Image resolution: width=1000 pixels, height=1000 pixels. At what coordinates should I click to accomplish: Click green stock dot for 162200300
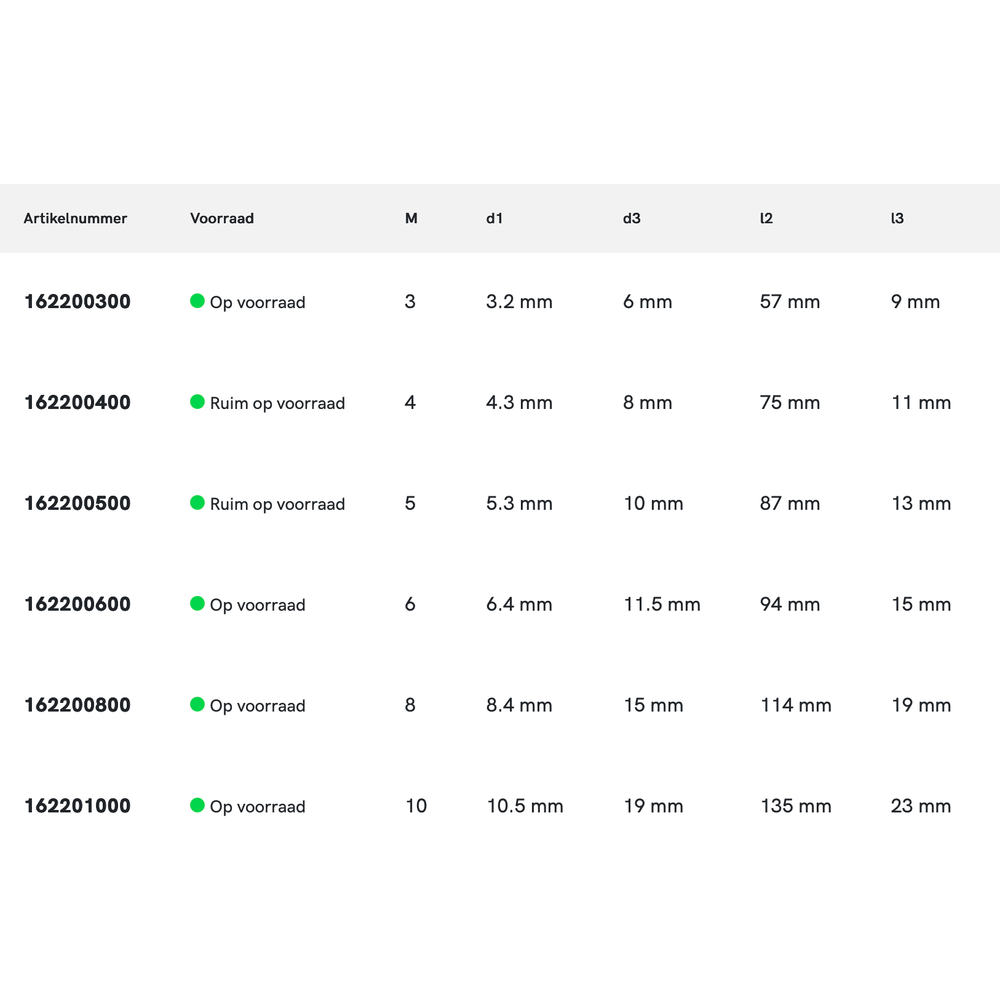[197, 301]
